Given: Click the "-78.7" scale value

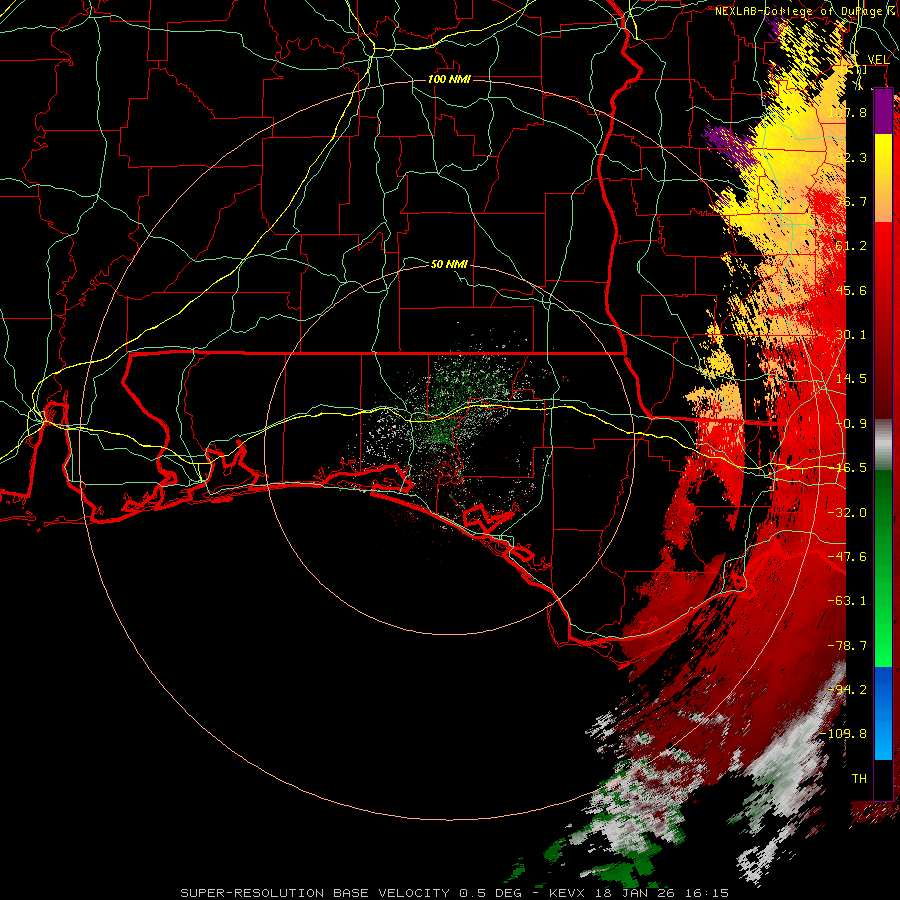Looking at the screenshot, I should coord(848,646).
